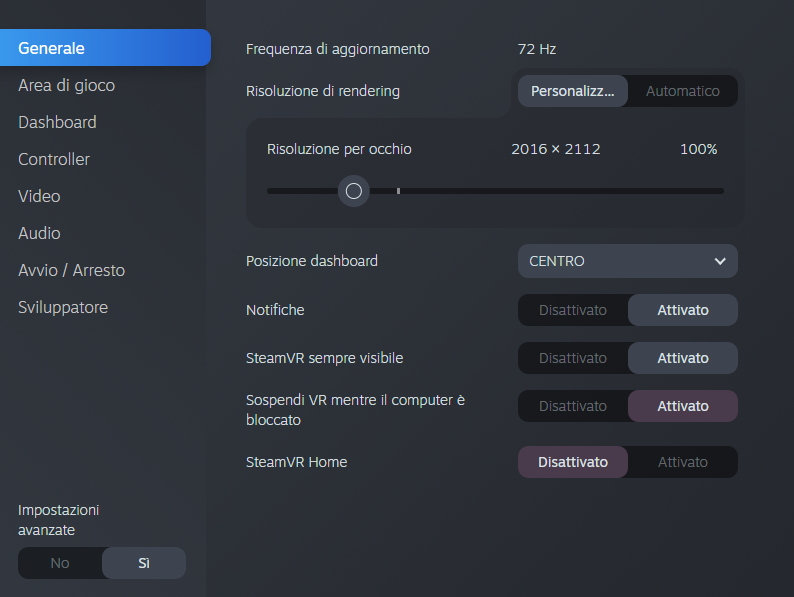Image resolution: width=794 pixels, height=597 pixels.
Task: Disable Notifiche by clicking Disattivato
Action: [x=573, y=310]
